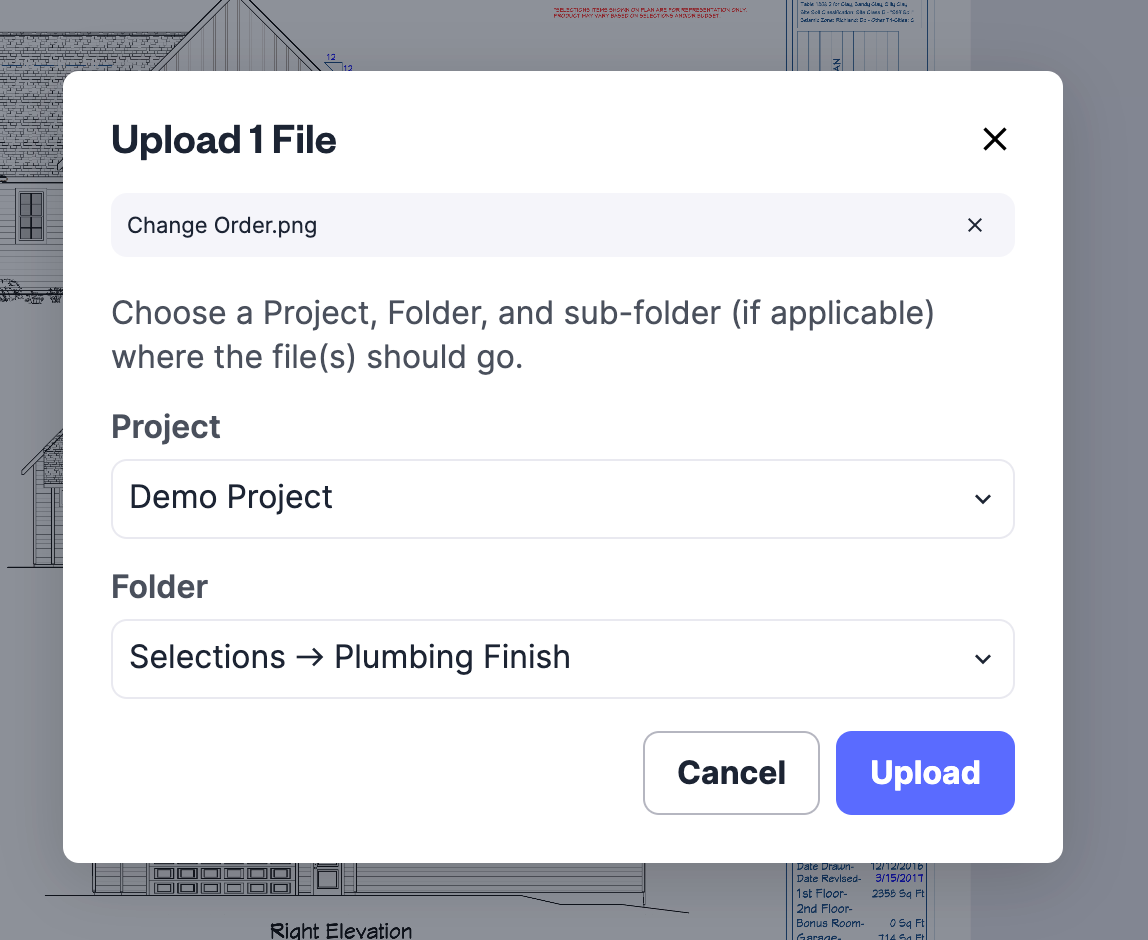The width and height of the screenshot is (1148, 940).
Task: Click the blue Upload button
Action: (x=925, y=772)
